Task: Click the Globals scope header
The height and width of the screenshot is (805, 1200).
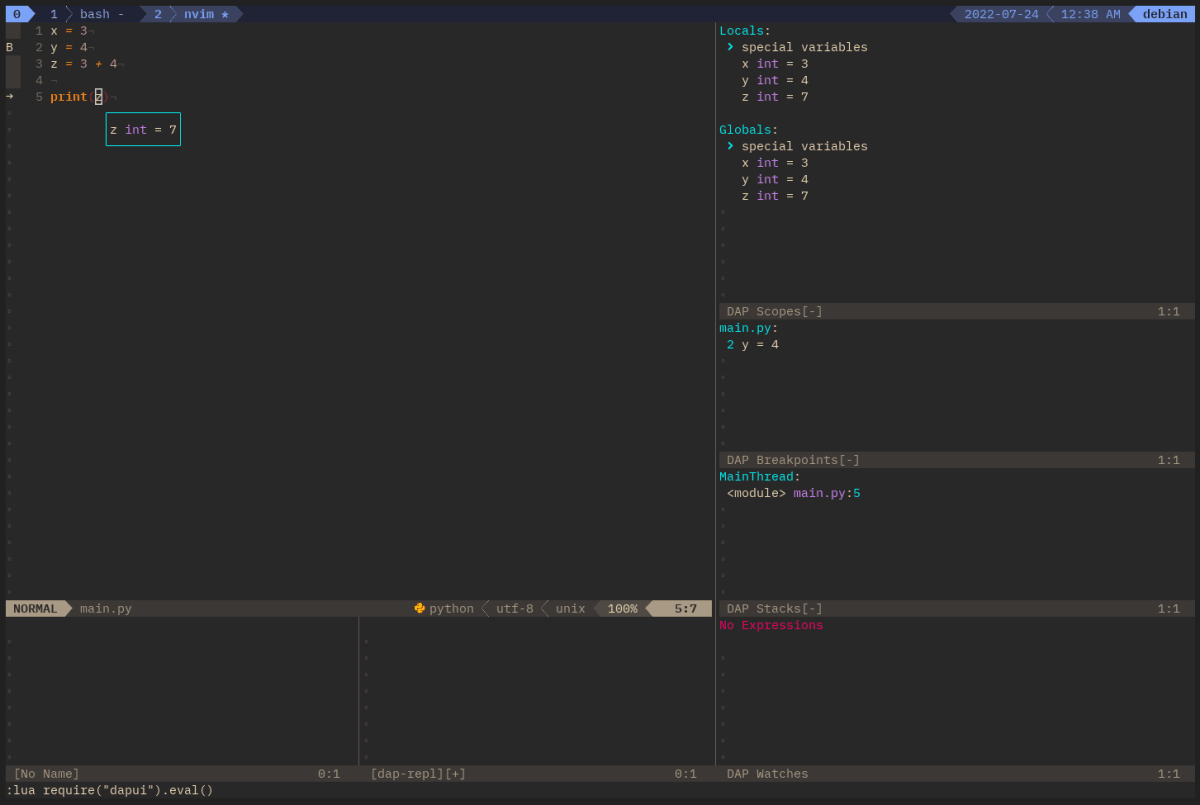Action: [x=749, y=130]
